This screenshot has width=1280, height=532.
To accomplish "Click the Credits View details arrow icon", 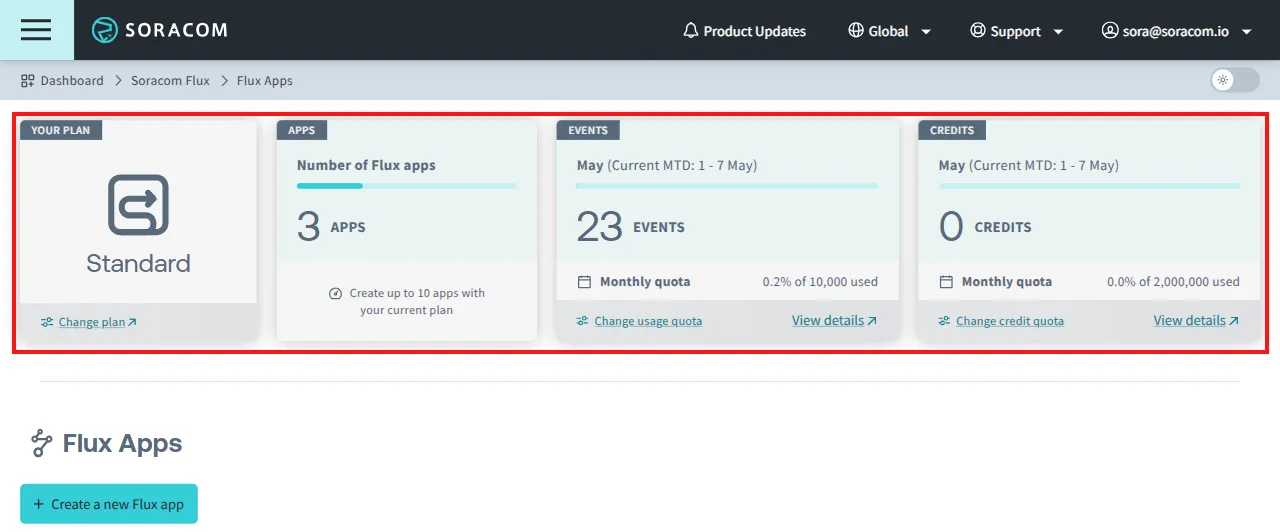I will click(1234, 321).
